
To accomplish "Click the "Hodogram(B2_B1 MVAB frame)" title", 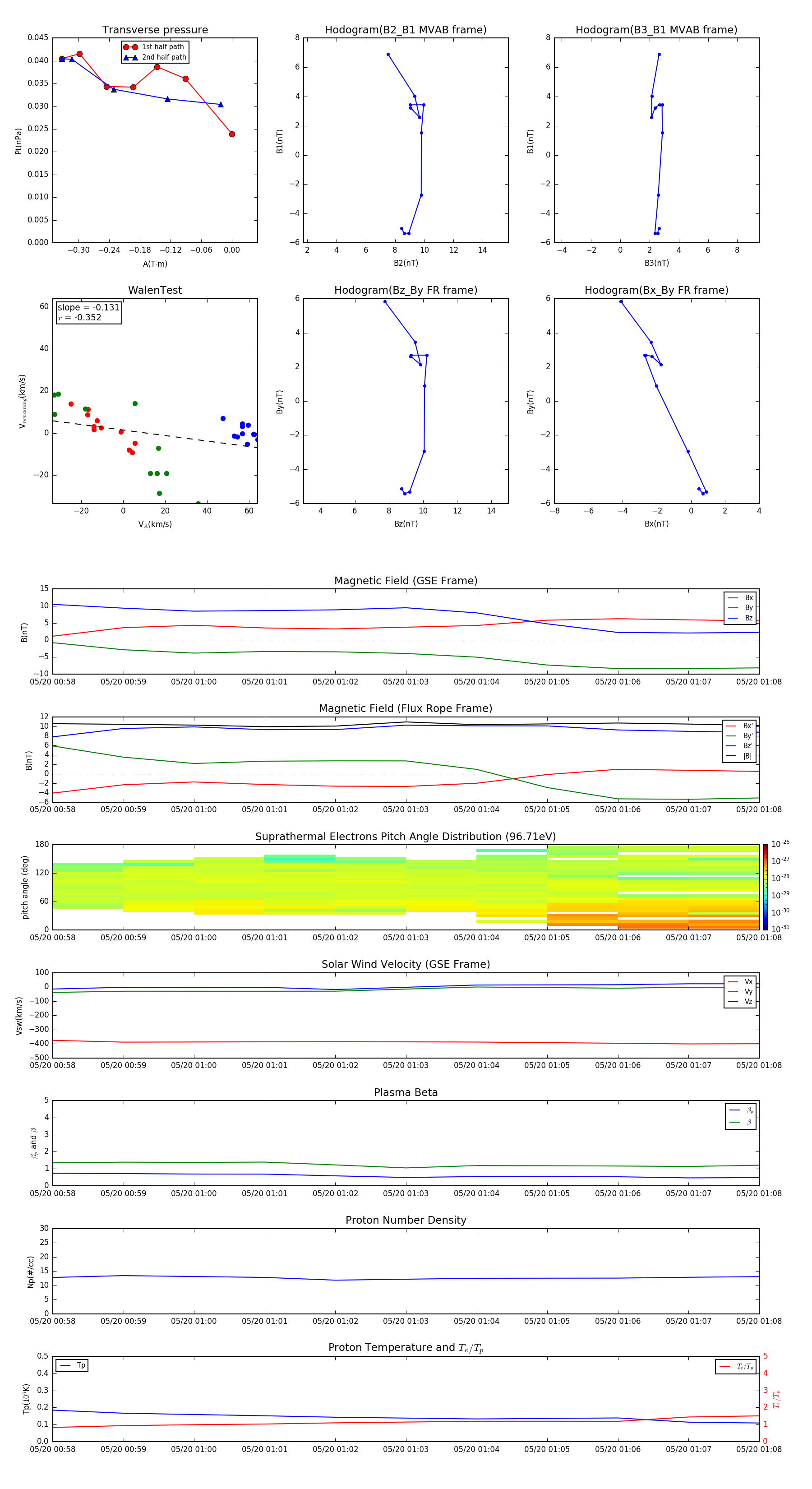I will coord(406,30).
